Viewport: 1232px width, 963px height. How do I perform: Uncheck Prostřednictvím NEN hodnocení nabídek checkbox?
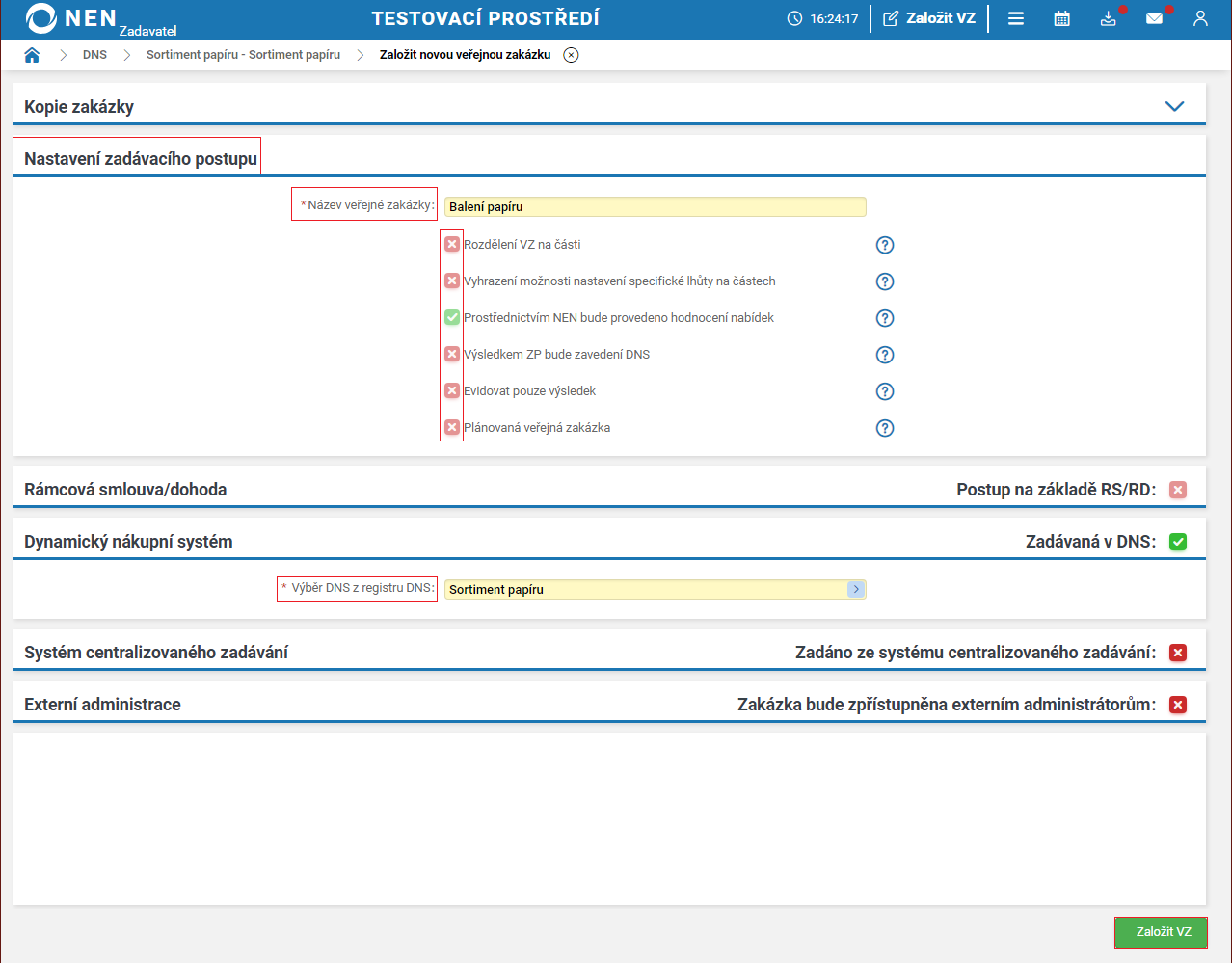click(452, 317)
